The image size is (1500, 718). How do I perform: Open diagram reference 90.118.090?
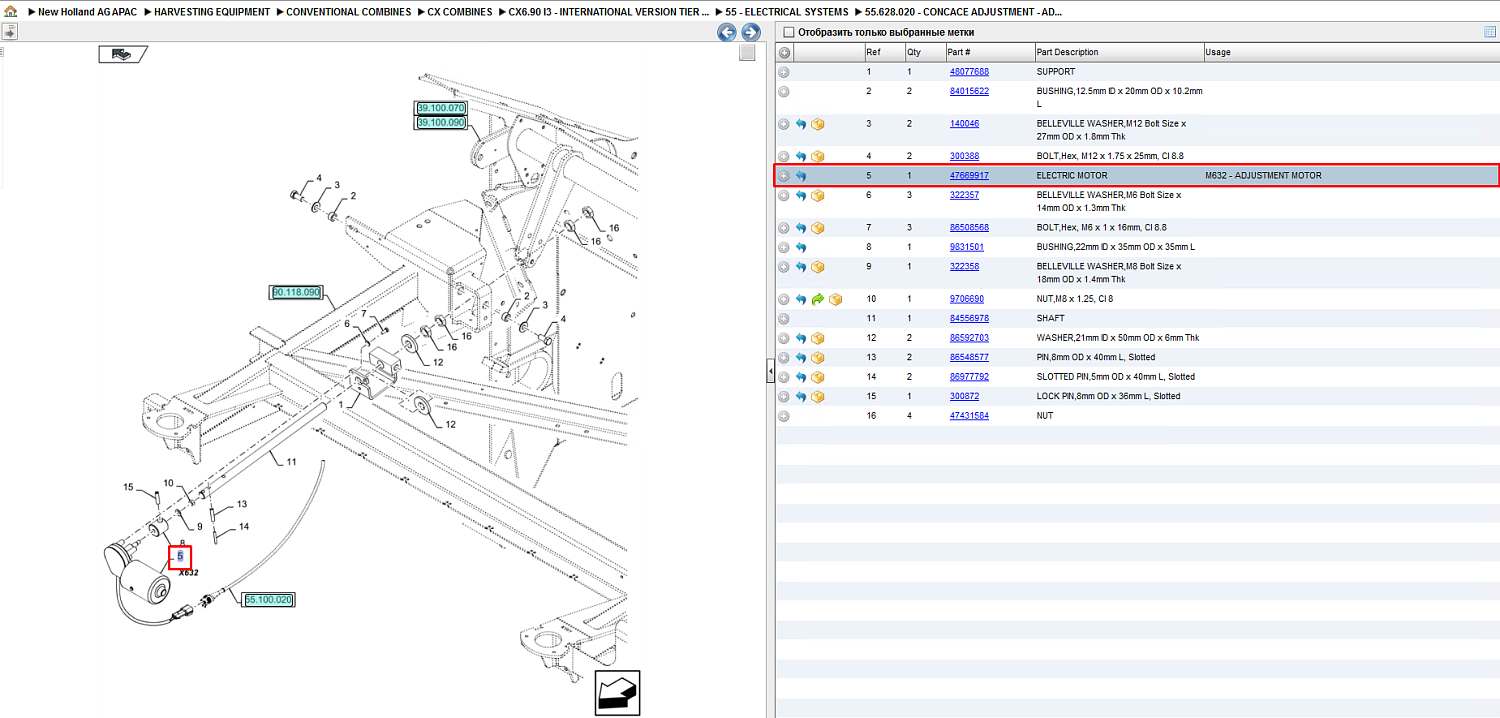click(x=296, y=293)
